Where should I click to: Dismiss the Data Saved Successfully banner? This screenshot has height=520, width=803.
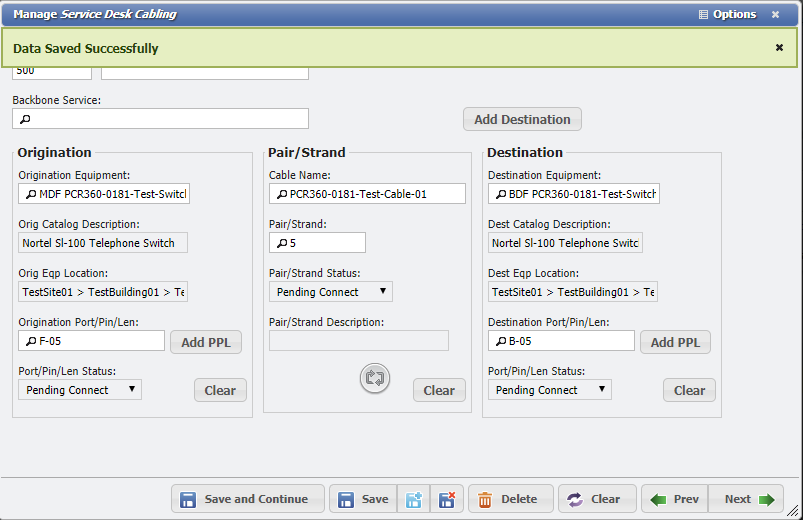[x=779, y=47]
